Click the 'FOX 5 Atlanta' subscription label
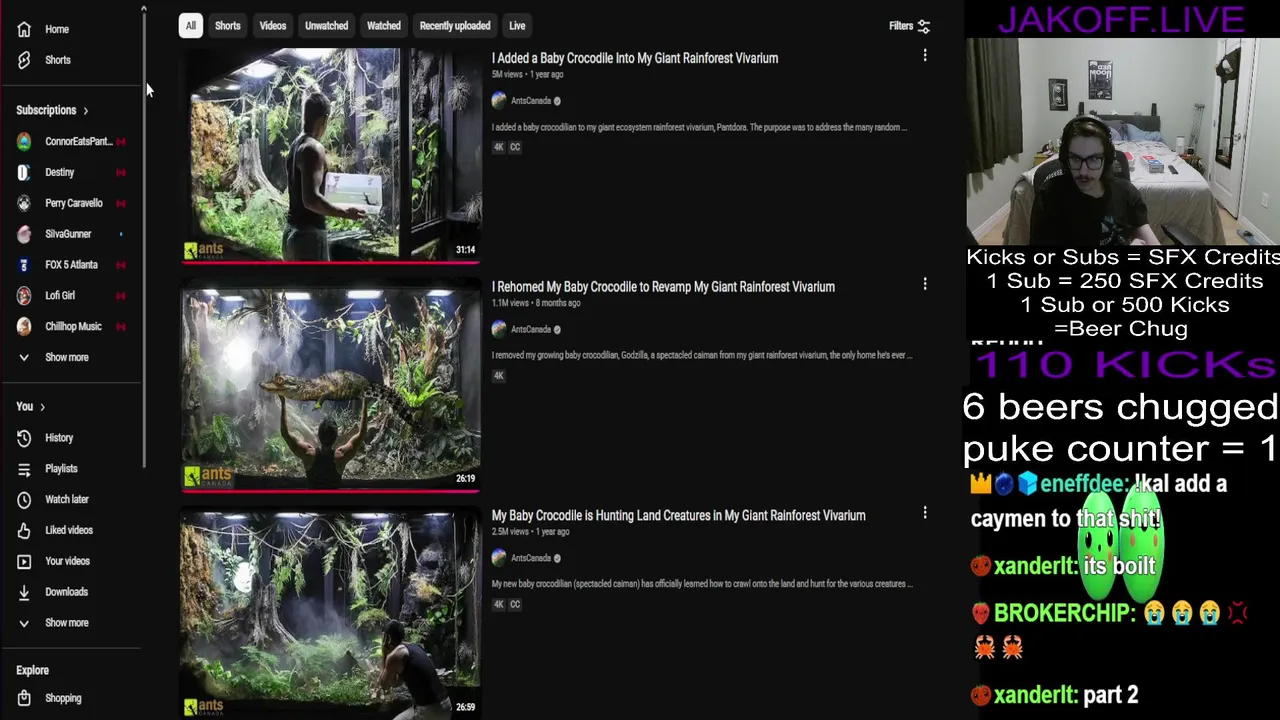Viewport: 1280px width, 720px height. click(x=71, y=265)
